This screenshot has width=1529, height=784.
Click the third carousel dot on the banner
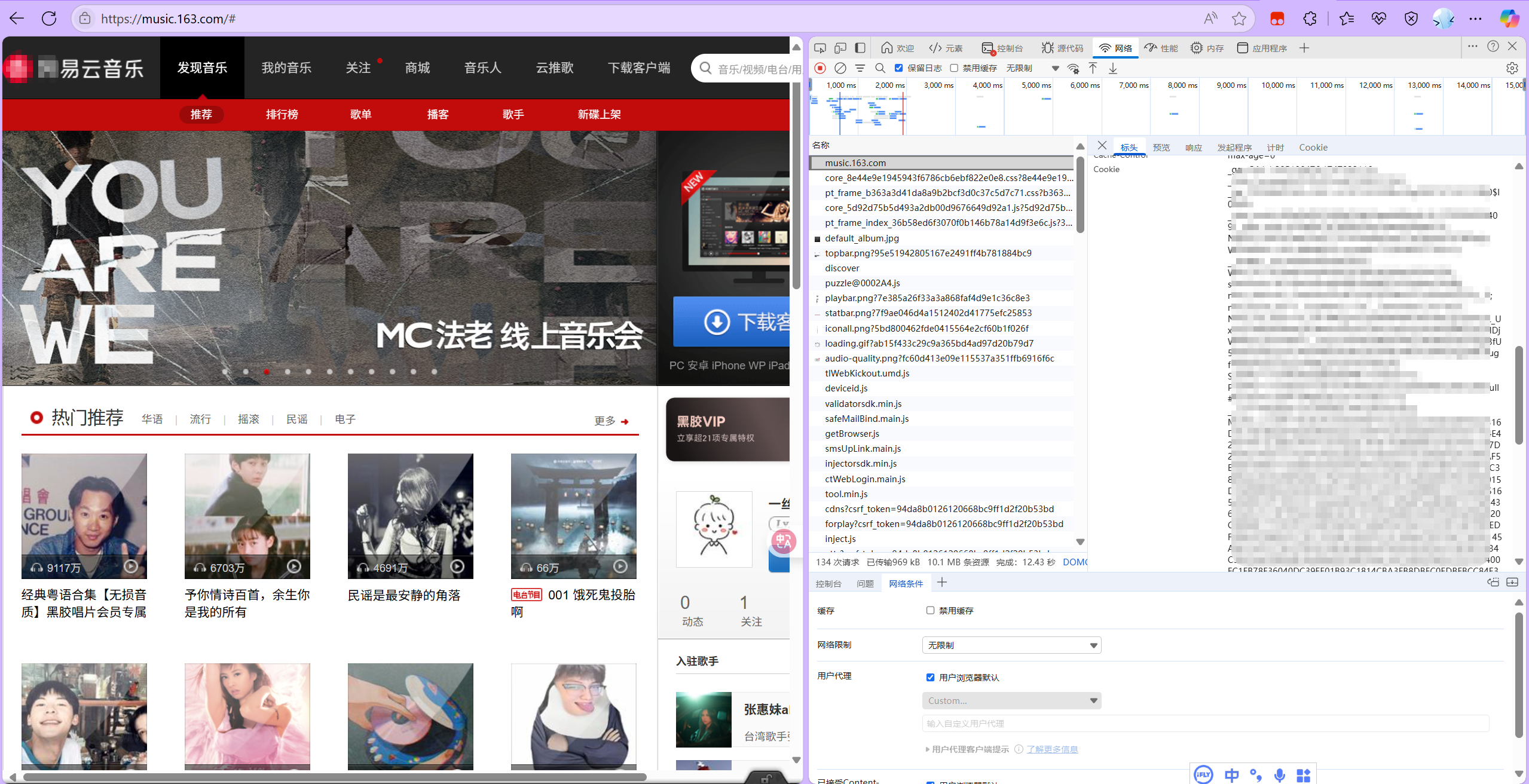[x=267, y=372]
